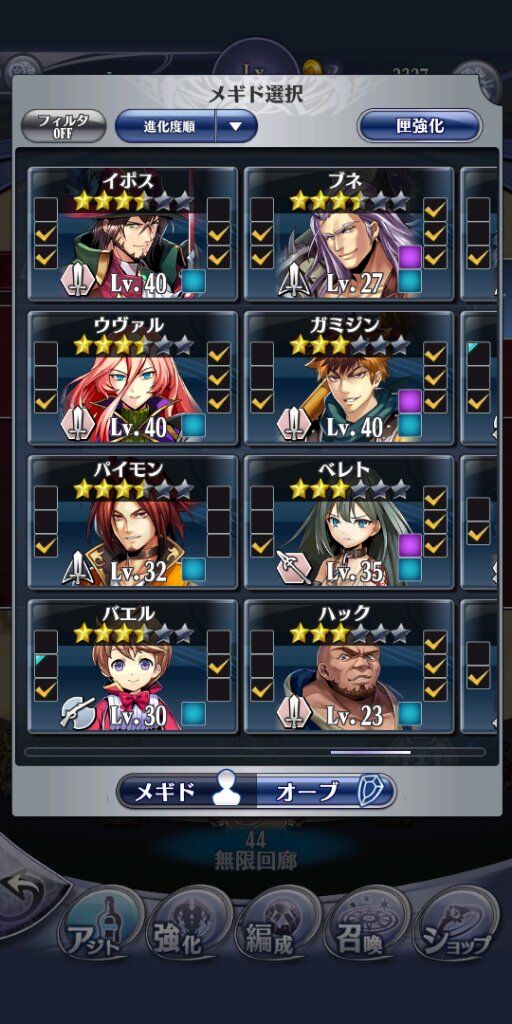Viewport: 512px width, 1024px height.
Task: Click the top-right checked box on ブネ card
Action: pos(435,210)
